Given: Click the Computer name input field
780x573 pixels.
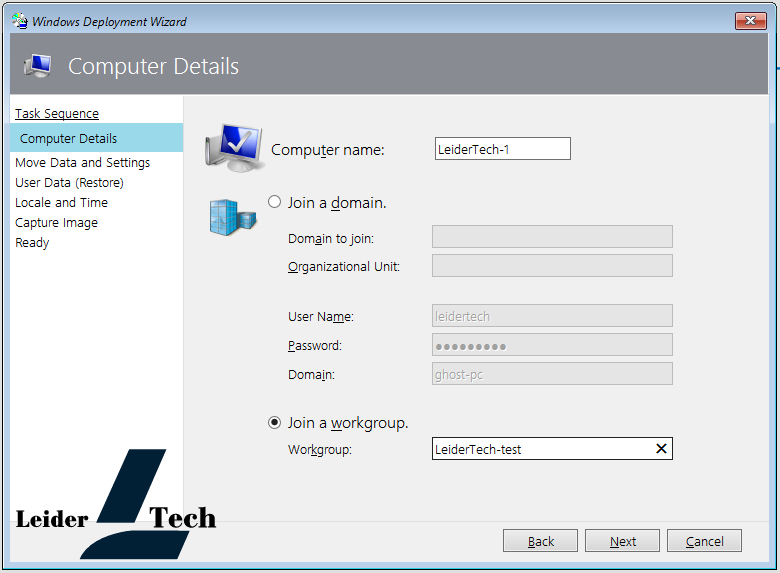Looking at the screenshot, I should (502, 149).
